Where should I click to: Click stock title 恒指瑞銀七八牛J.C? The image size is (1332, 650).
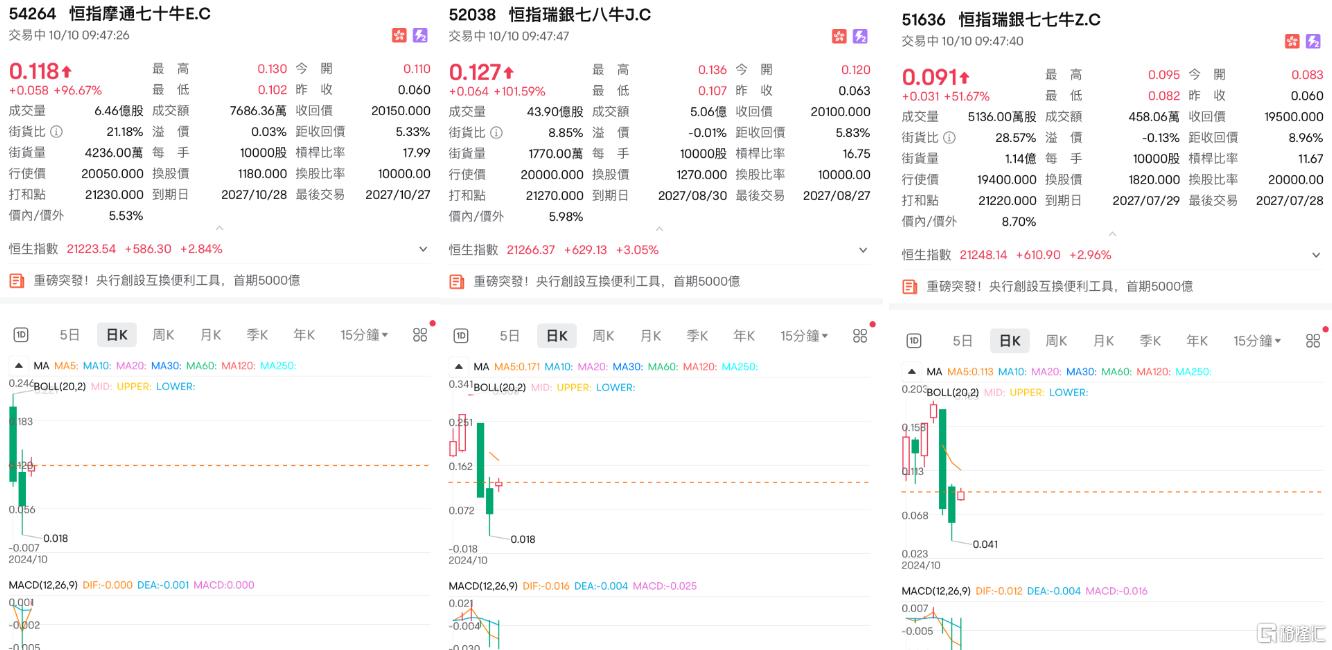click(579, 14)
